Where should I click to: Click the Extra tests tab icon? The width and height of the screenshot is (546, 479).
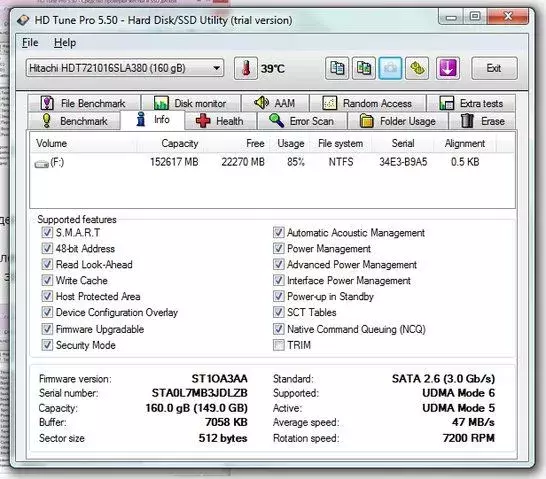click(x=447, y=103)
